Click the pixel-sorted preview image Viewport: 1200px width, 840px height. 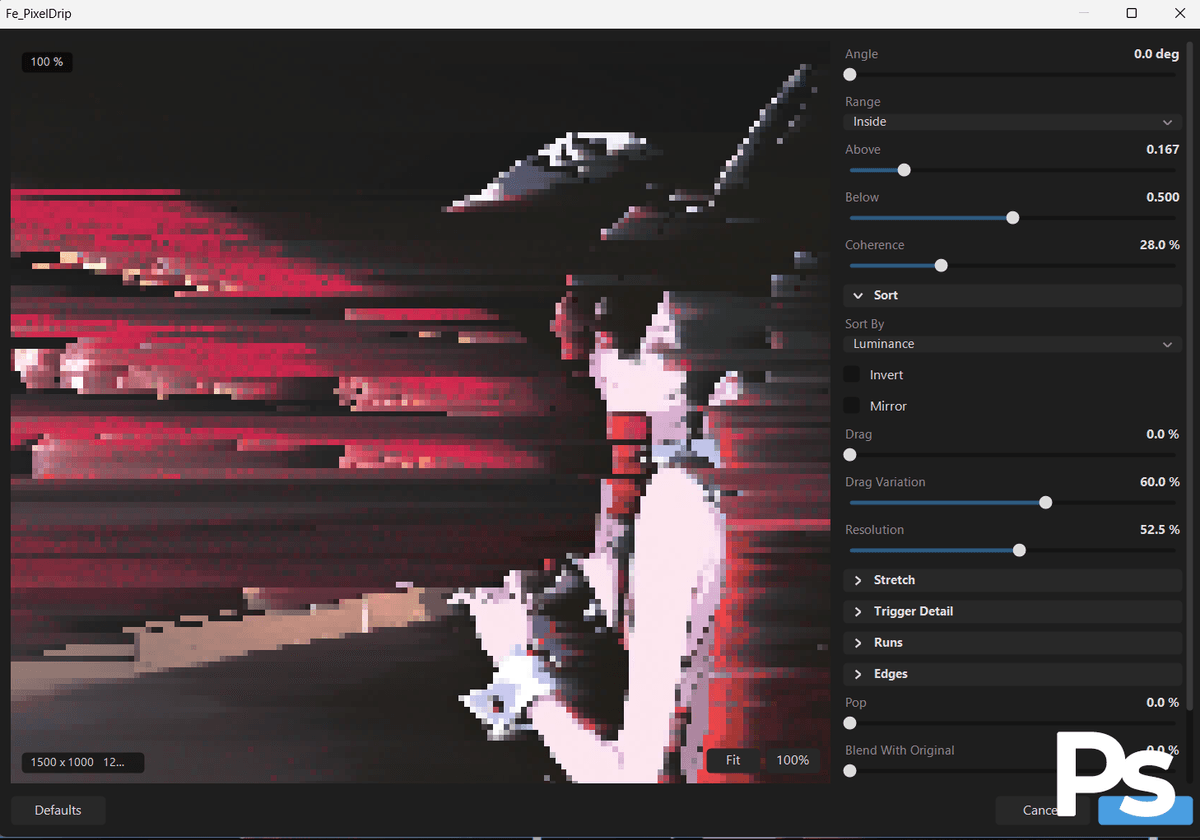pos(420,412)
